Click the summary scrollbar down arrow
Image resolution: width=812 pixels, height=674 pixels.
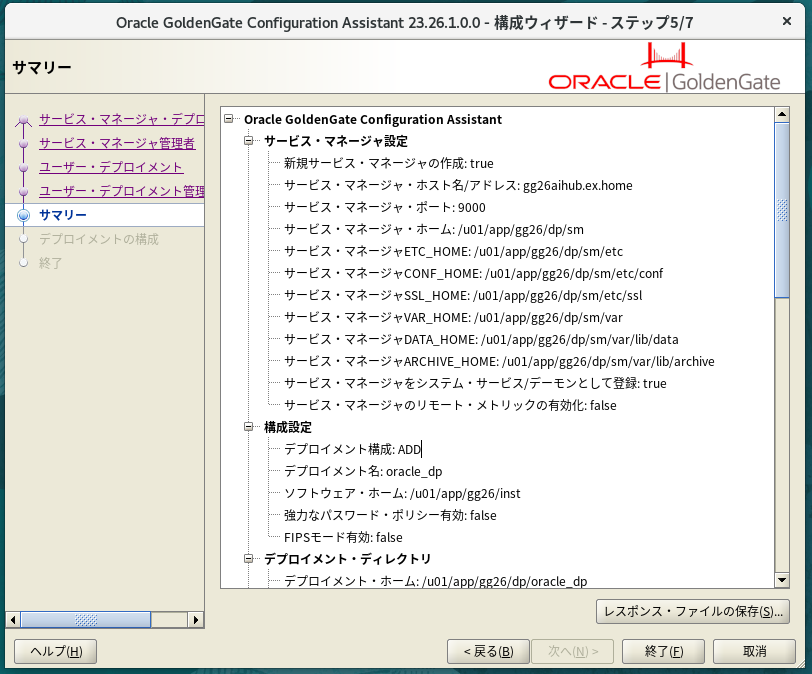point(782,579)
